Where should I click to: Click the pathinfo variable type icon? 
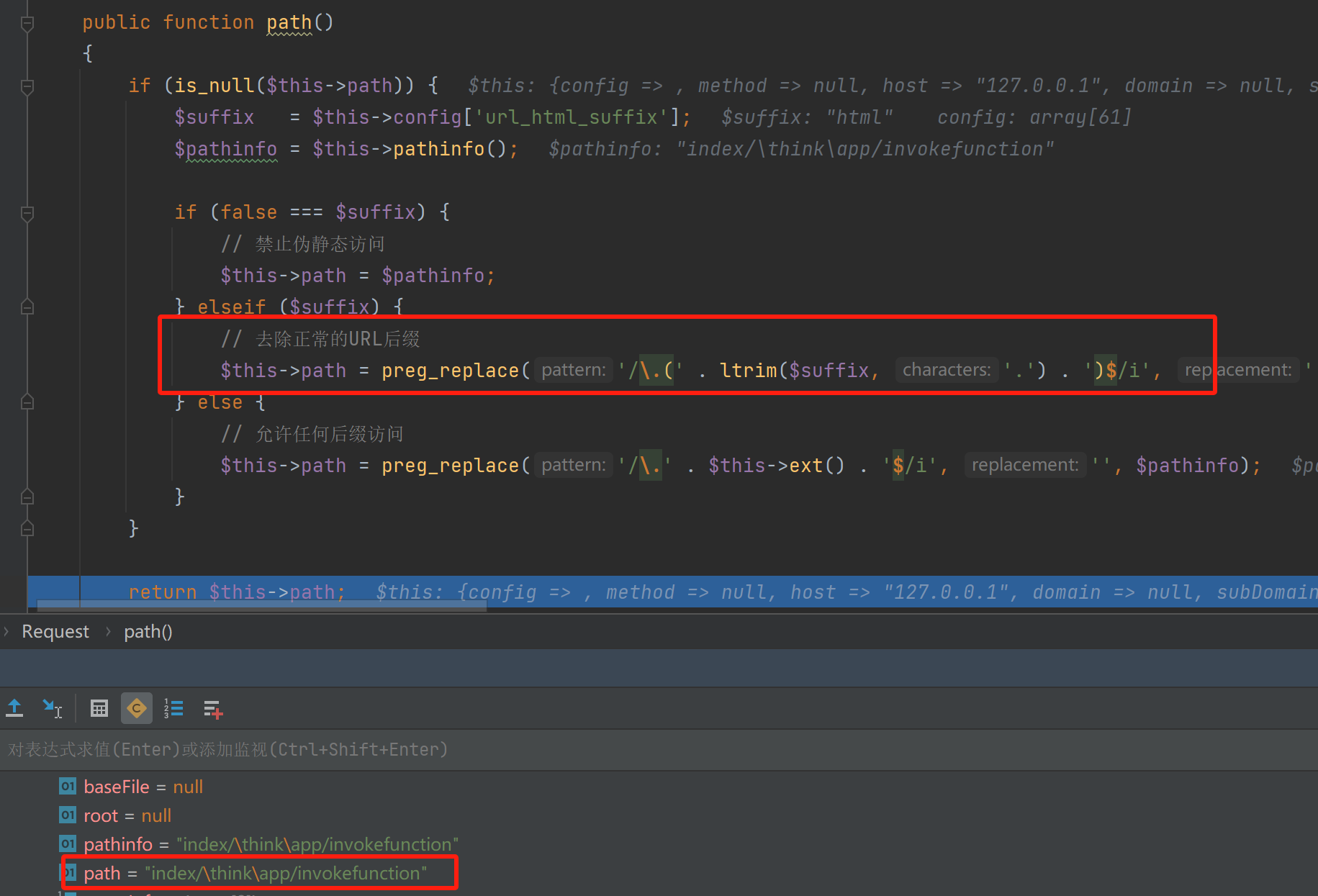click(67, 844)
